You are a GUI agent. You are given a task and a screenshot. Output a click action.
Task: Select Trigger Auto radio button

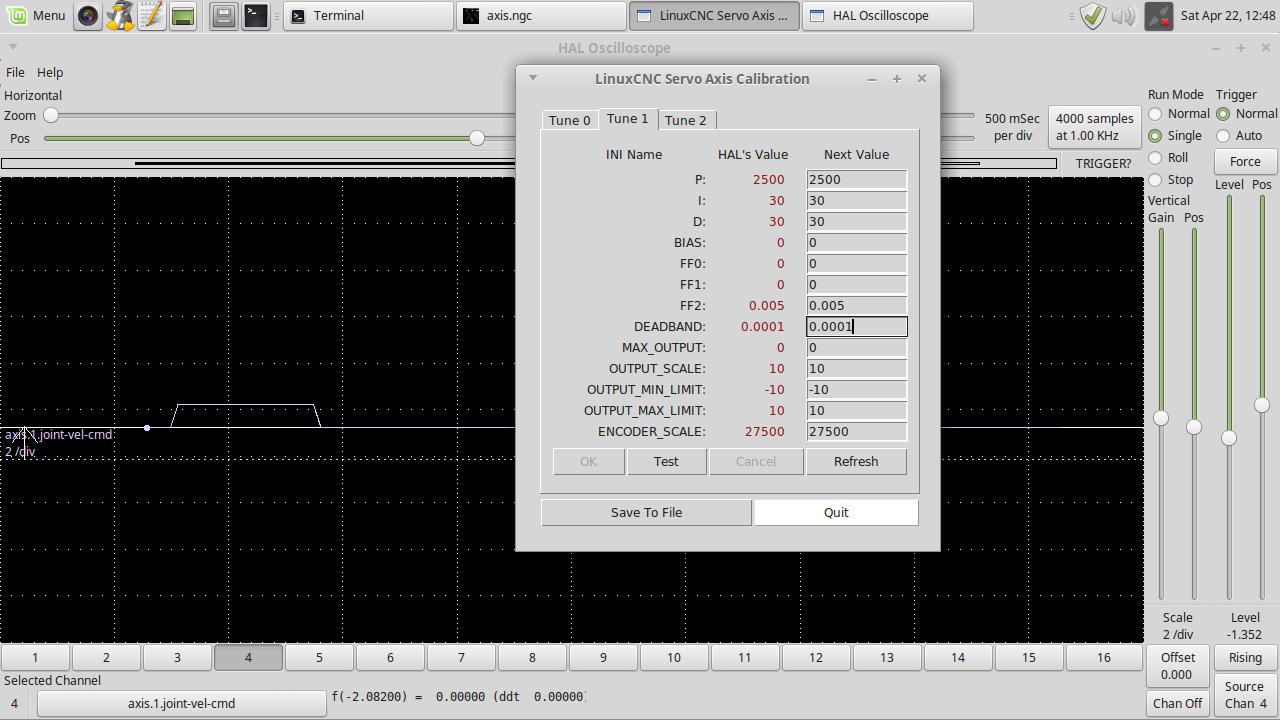point(1223,136)
